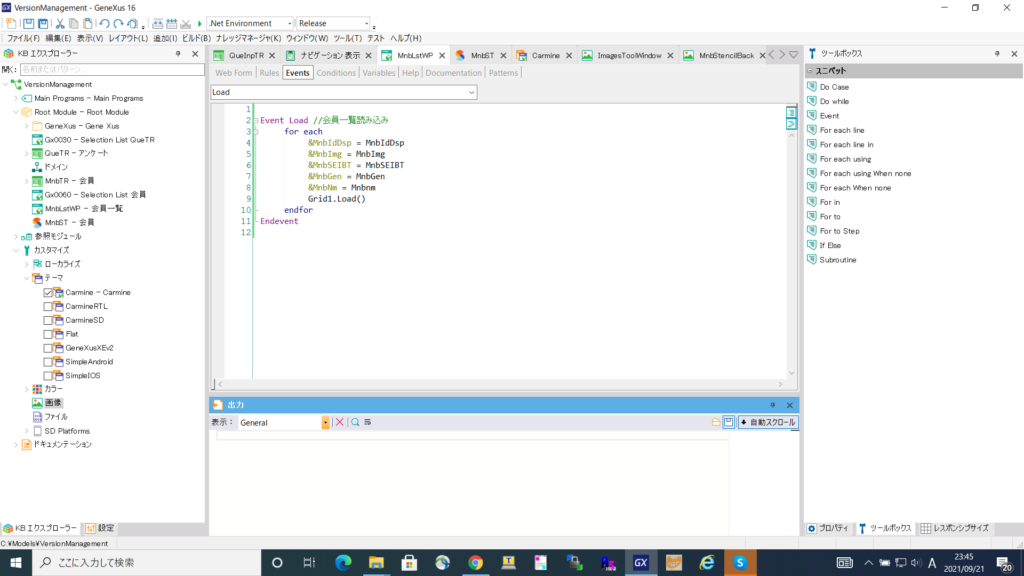Switch to the Variables tab
This screenshot has height=576, width=1024.
click(379, 73)
